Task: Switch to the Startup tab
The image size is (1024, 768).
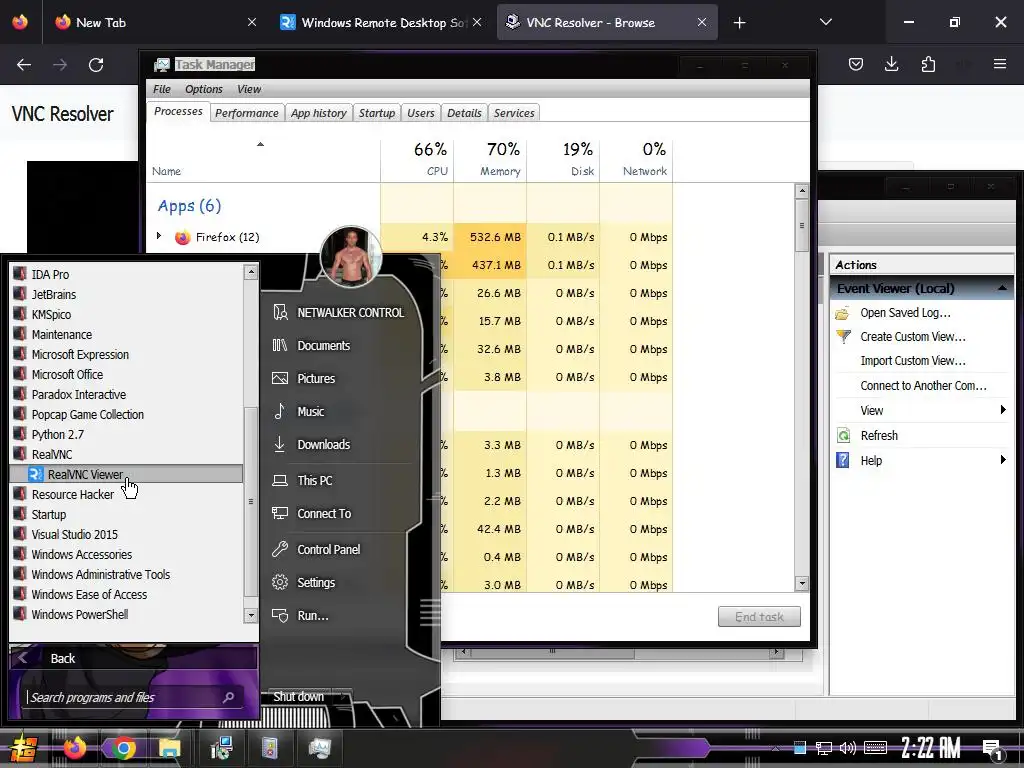Action: [x=377, y=113]
